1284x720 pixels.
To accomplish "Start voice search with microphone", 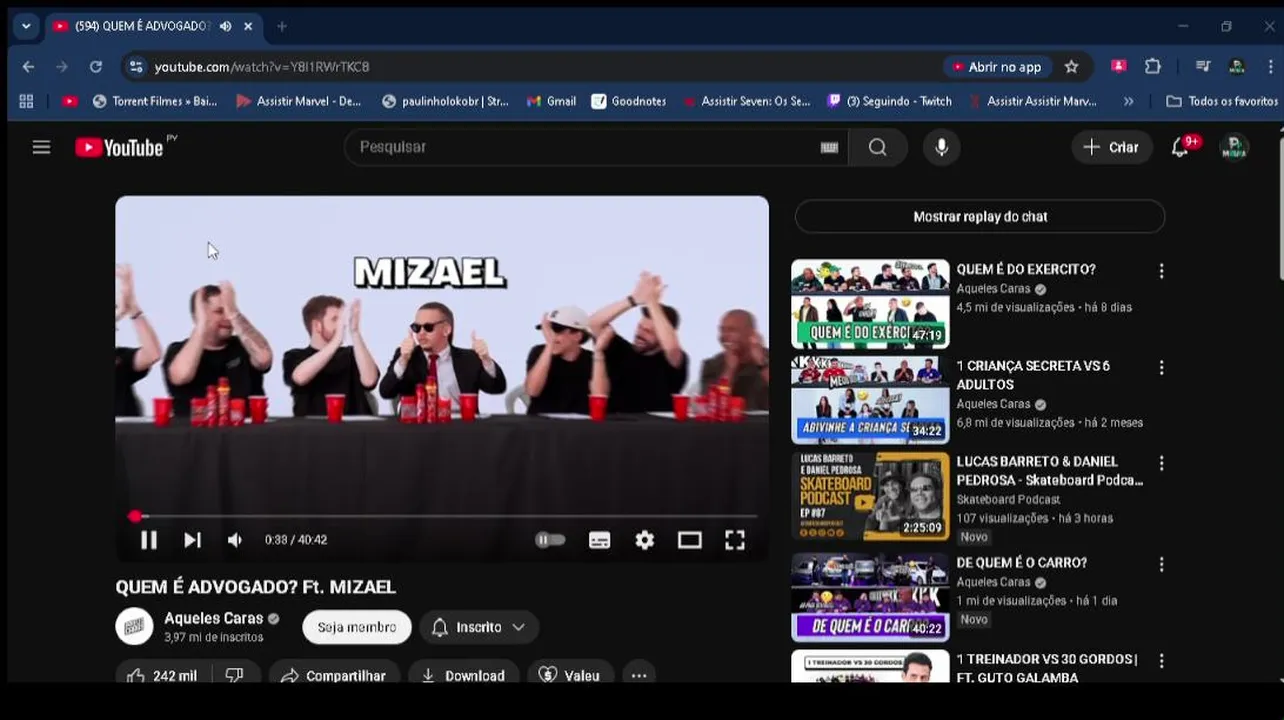I will point(941,147).
